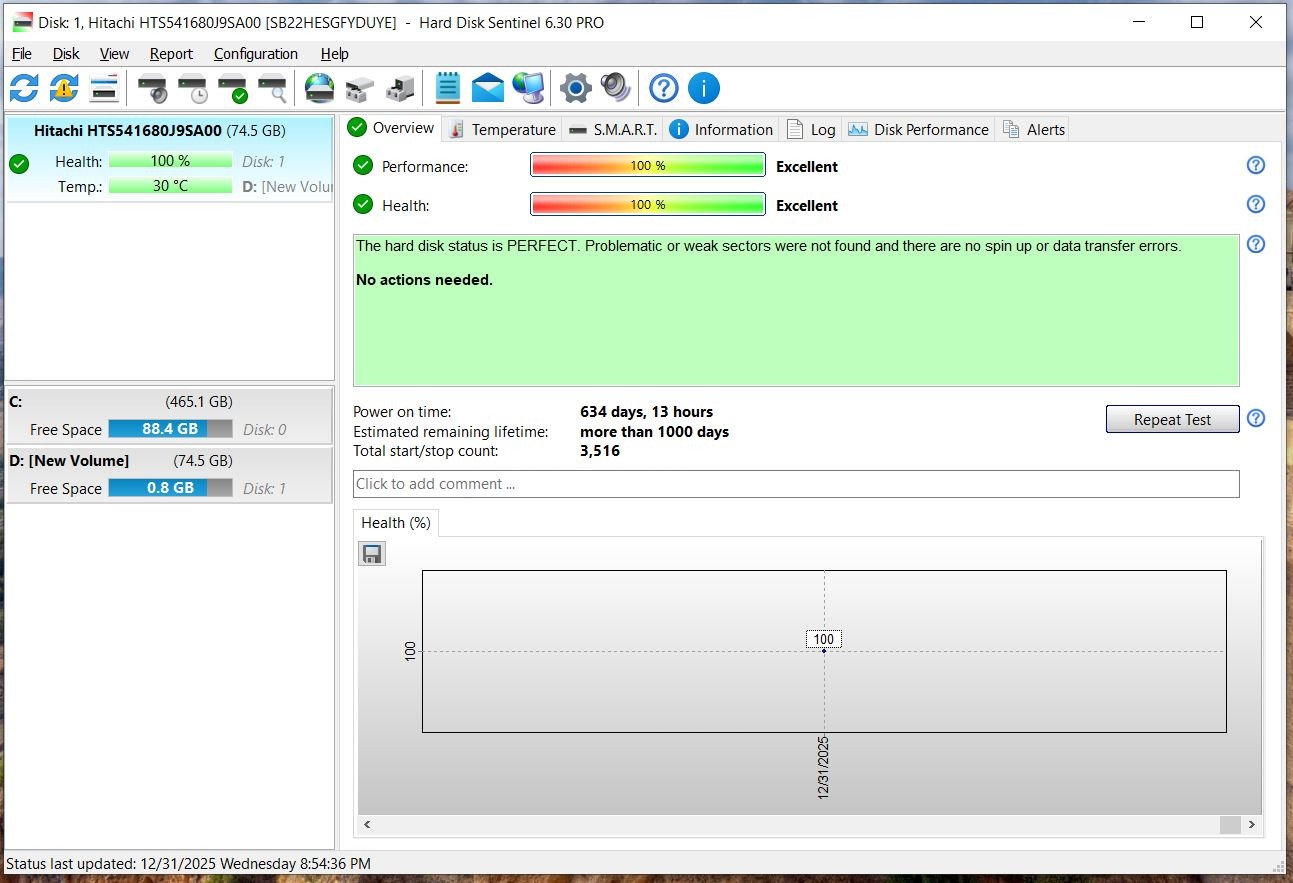This screenshot has height=883, width=1293.
Task: Click the disk with magnifier toolbar icon
Action: pos(272,88)
